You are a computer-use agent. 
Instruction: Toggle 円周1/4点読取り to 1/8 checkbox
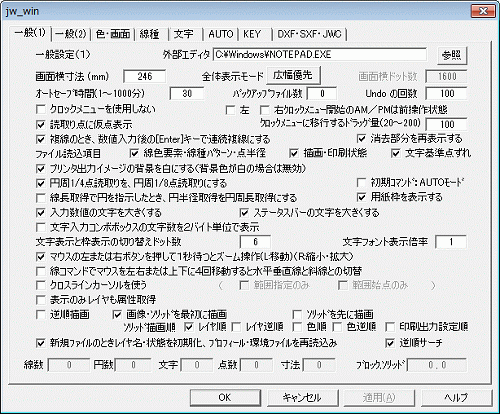coord(41,183)
